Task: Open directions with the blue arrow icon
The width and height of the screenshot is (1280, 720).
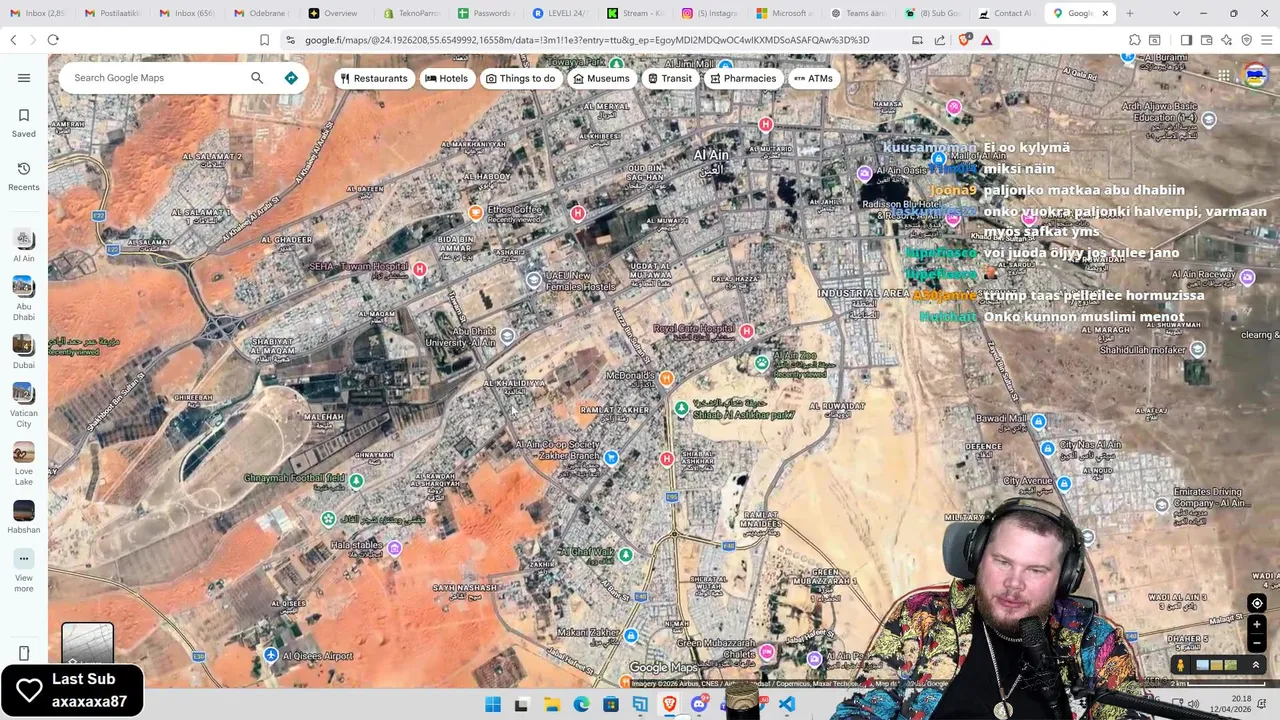Action: (291, 78)
